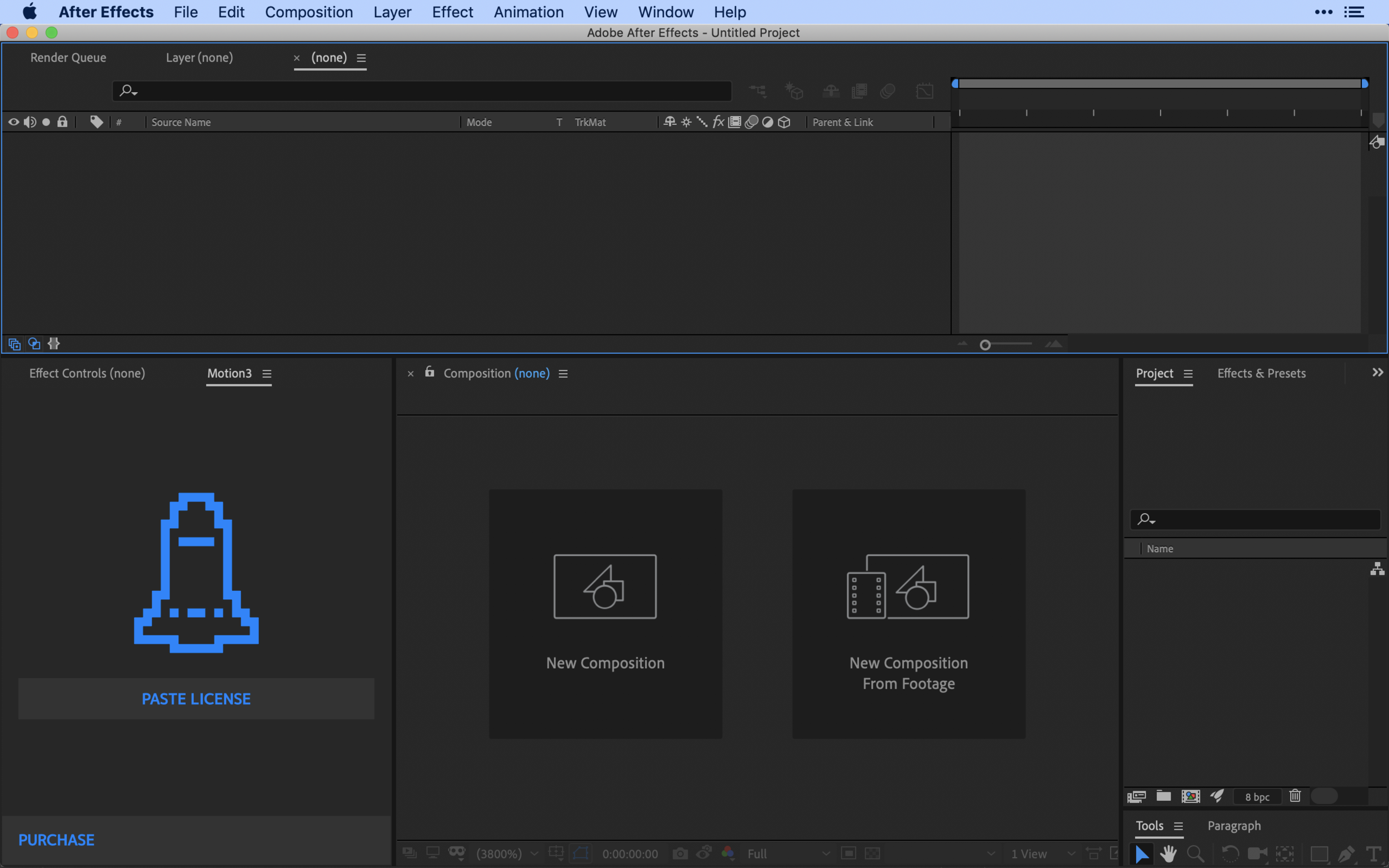Click the PURCHASE link
Viewport: 1389px width, 868px height.
tap(56, 840)
